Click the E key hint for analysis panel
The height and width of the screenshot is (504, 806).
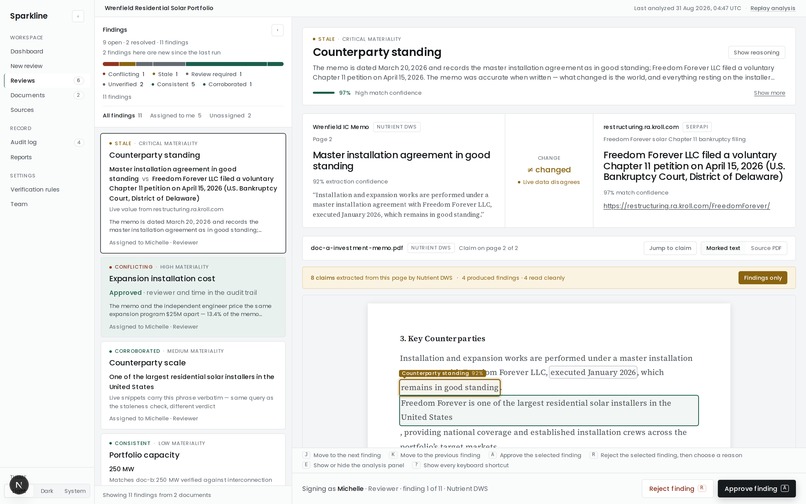coord(306,465)
